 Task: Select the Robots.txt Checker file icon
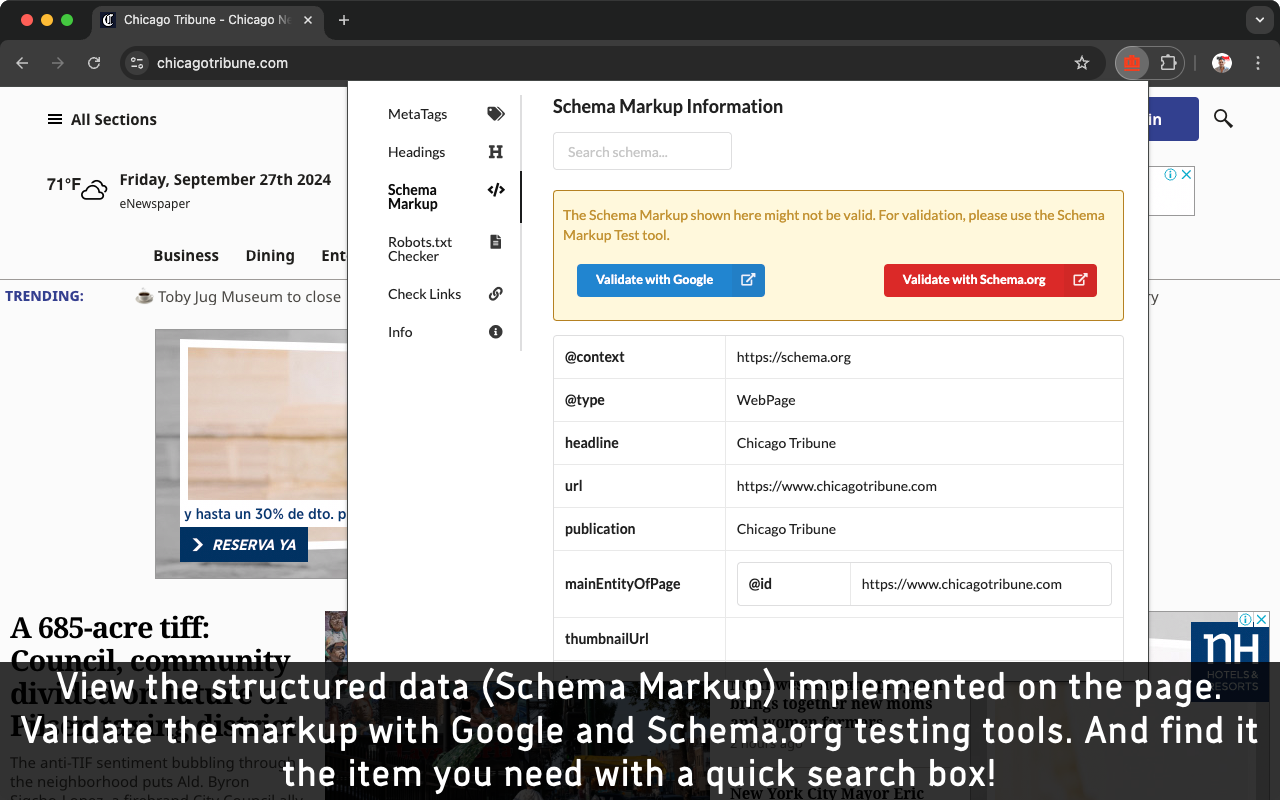[x=496, y=242]
